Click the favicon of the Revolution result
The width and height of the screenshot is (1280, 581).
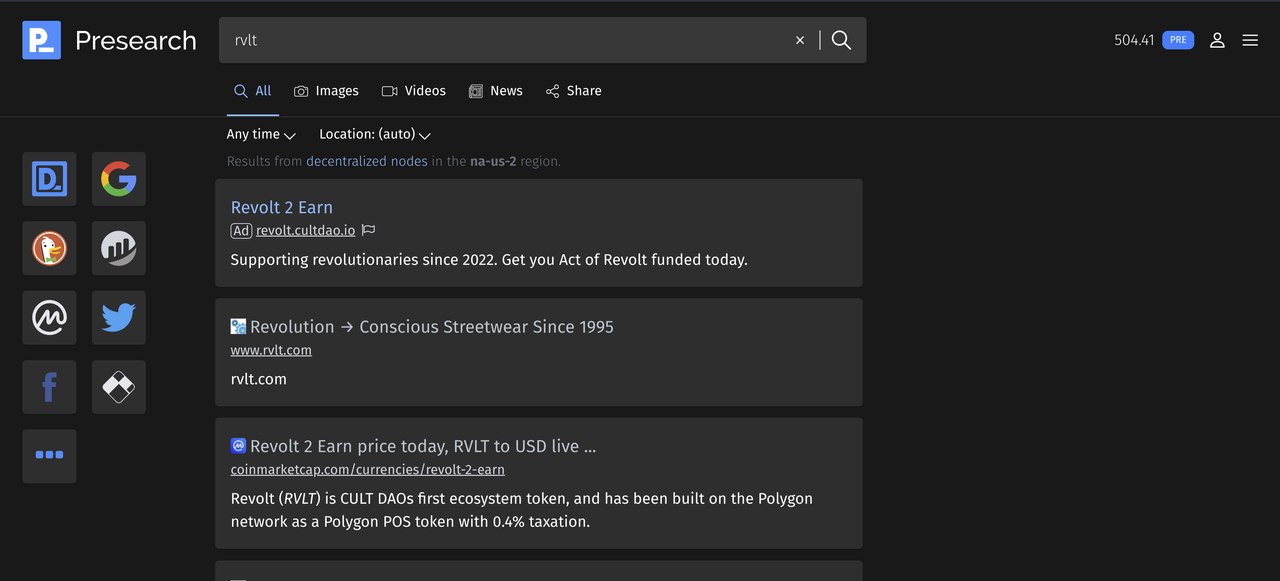click(238, 326)
